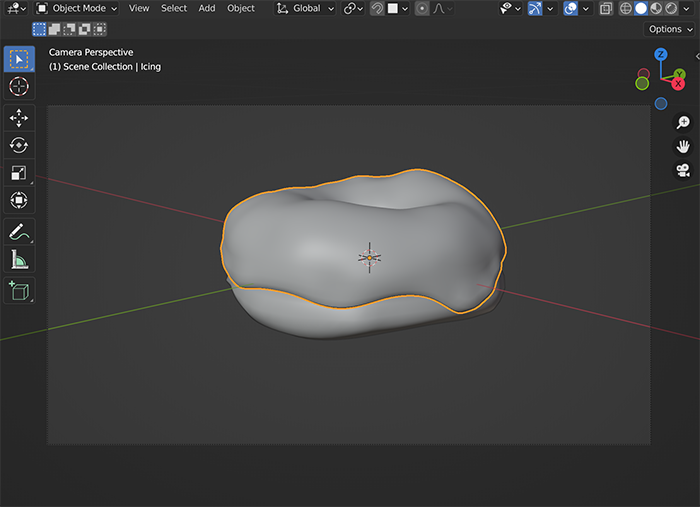Toggle the snapping magnet button
700x507 pixels.
[377, 8]
